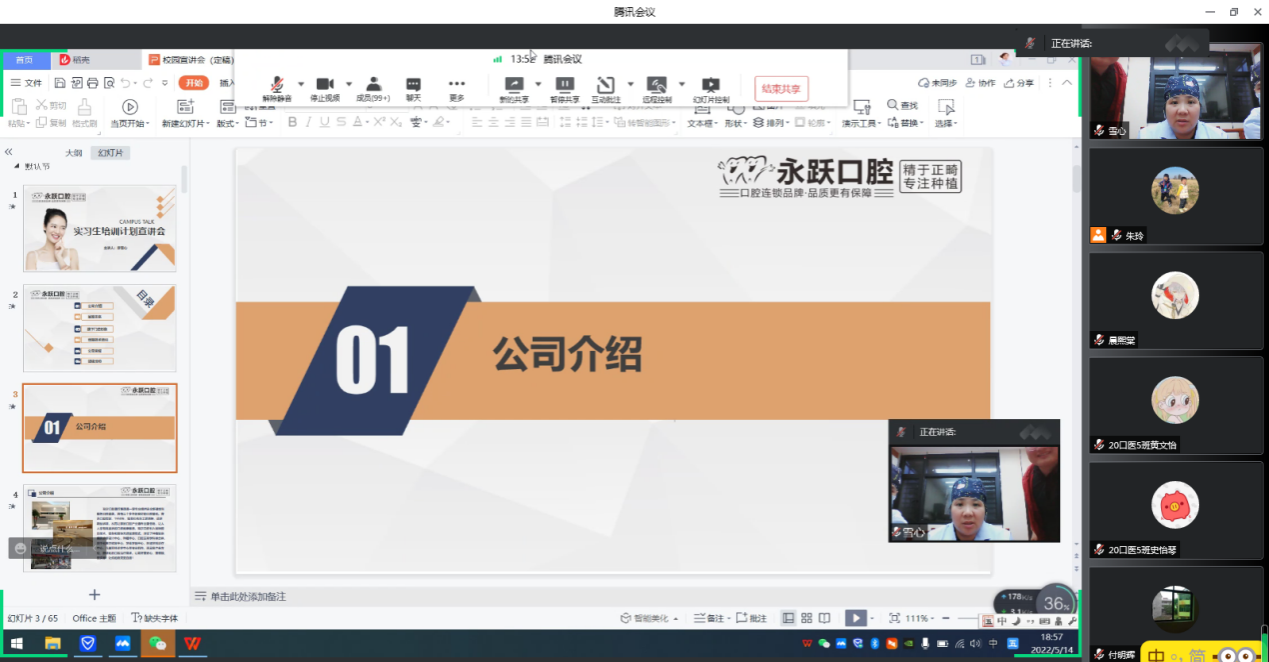The width and height of the screenshot is (1269, 662).
Task: Open the interactive annotation (互动批注) tool
Action: tap(605, 85)
